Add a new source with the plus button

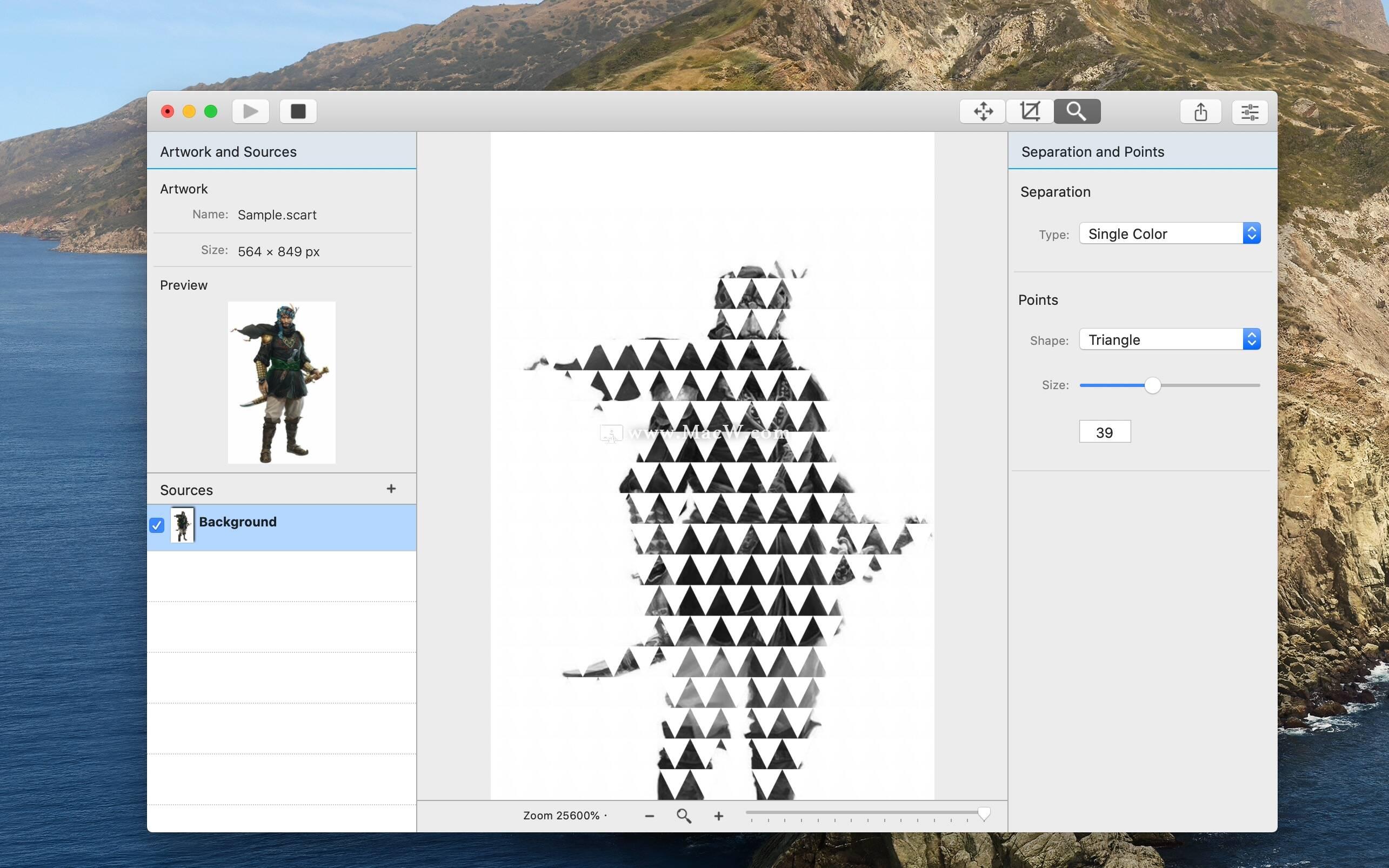tap(392, 489)
